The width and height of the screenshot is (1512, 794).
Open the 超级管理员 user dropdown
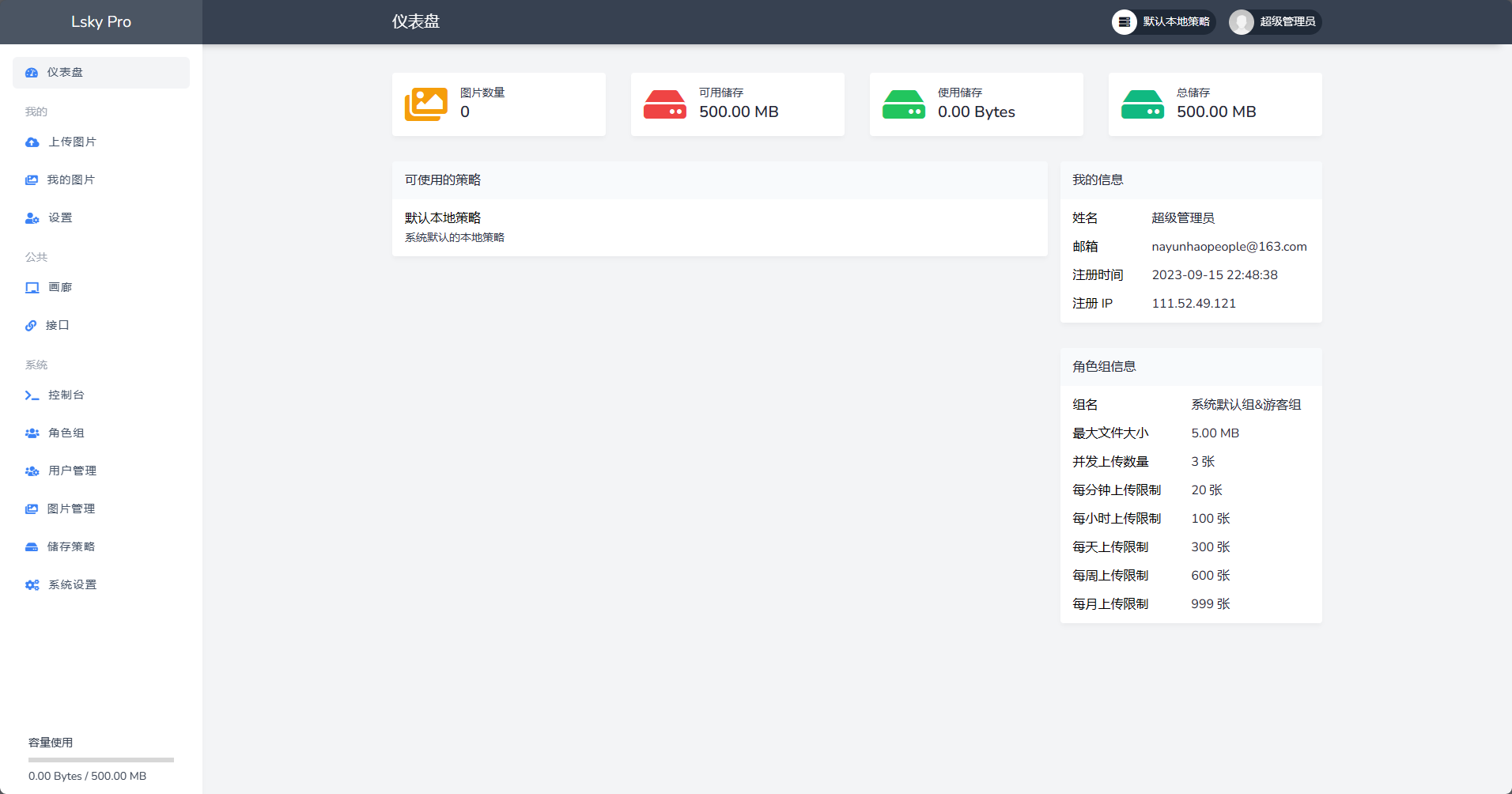1275,22
